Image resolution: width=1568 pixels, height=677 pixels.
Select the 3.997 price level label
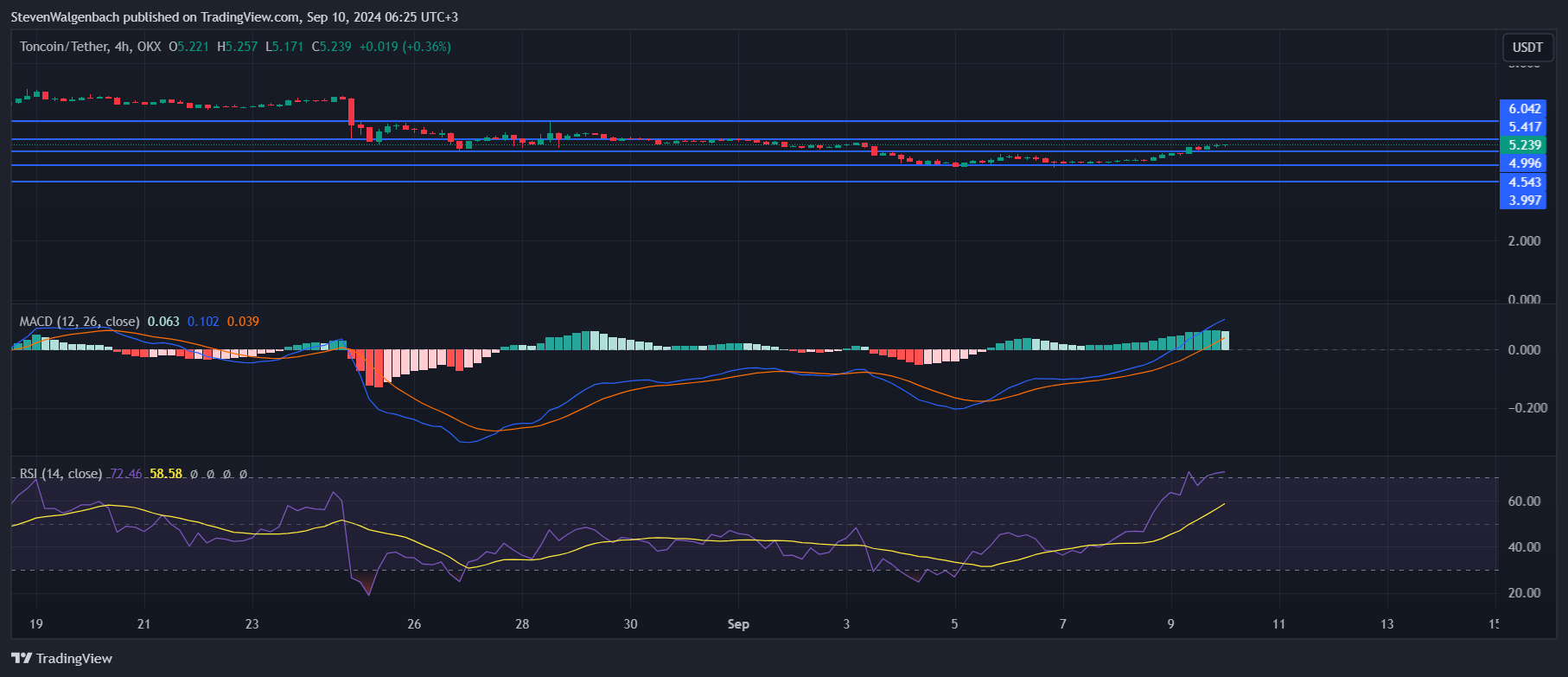(x=1524, y=200)
